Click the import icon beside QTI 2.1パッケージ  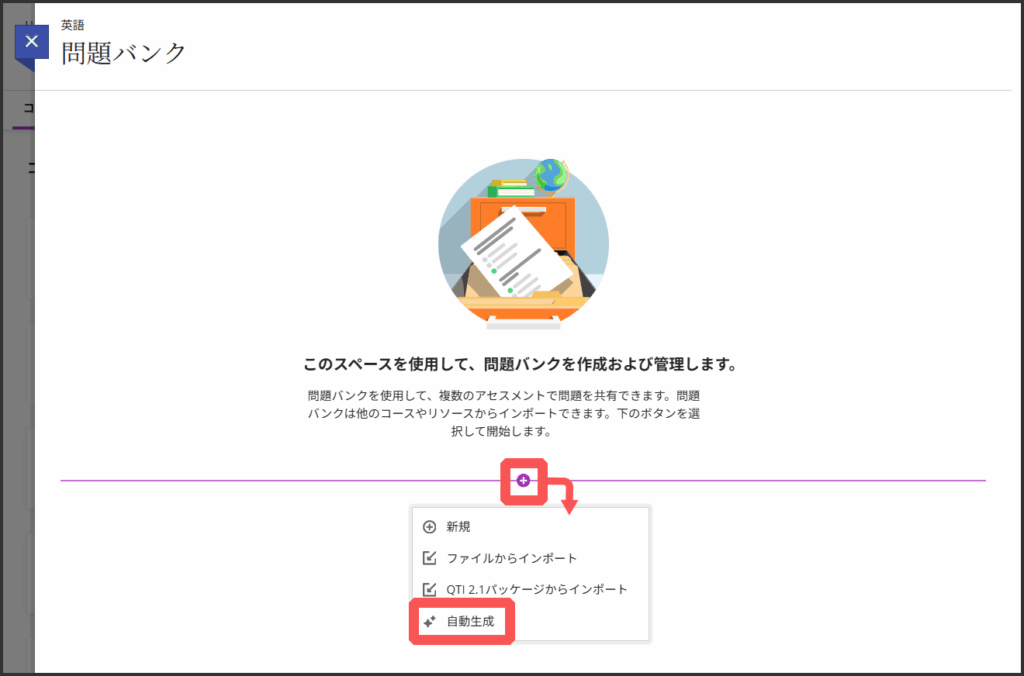pos(430,589)
